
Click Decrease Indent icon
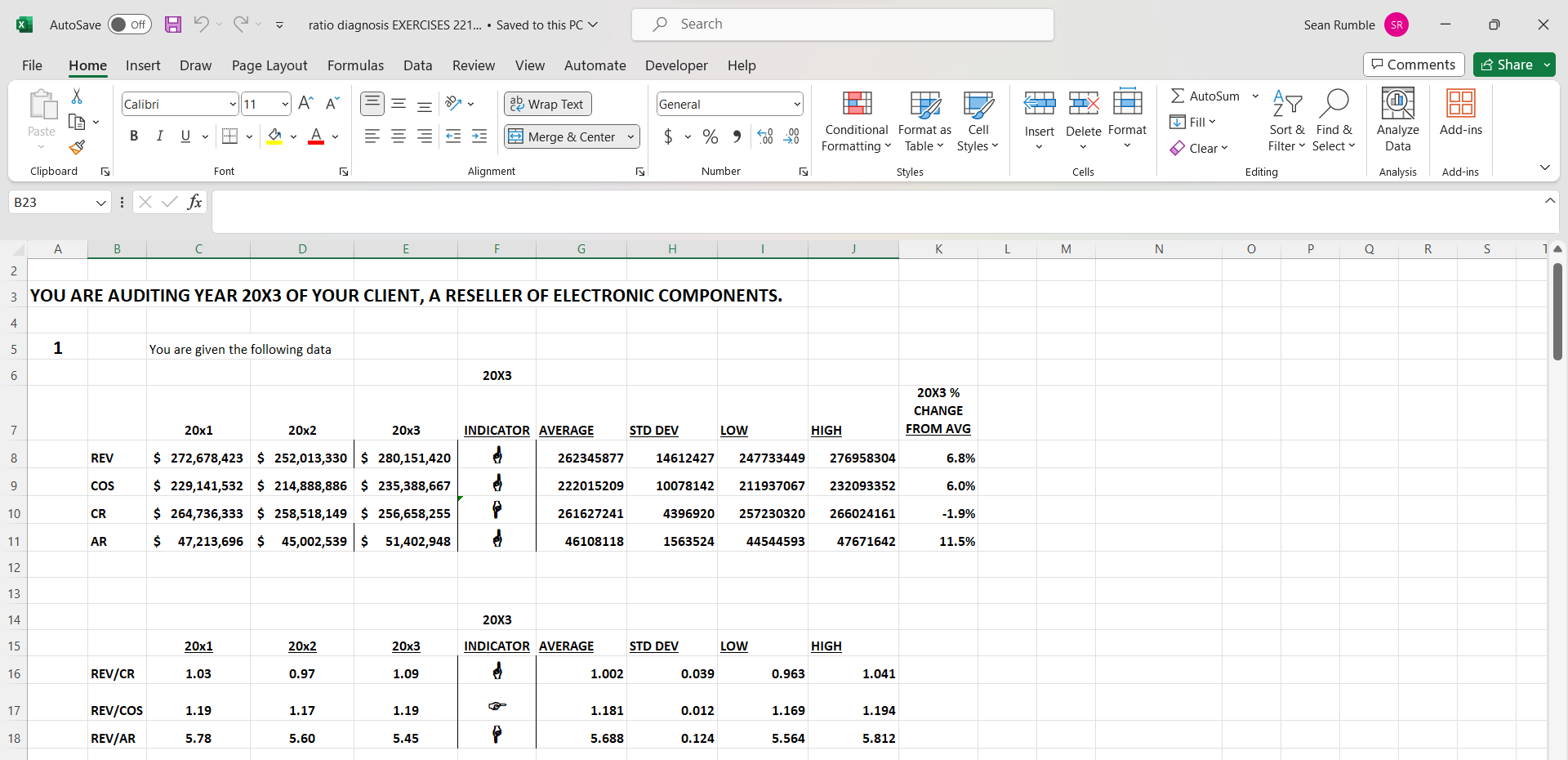(454, 136)
